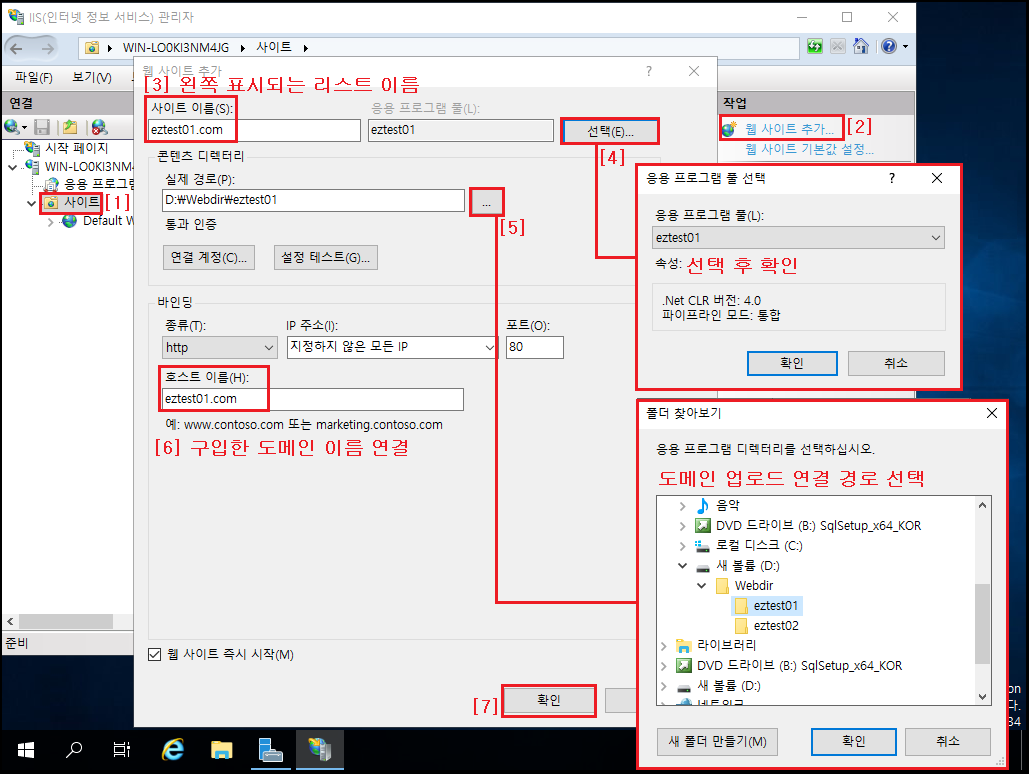1029x774 pixels.
Task: Select the 사이트 node in the tree
Action: tap(81, 202)
